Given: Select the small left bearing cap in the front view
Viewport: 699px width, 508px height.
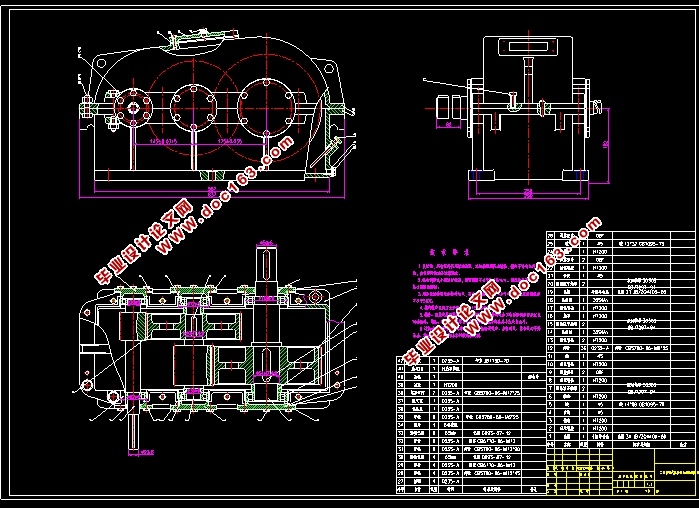Looking at the screenshot, I should (133, 108).
